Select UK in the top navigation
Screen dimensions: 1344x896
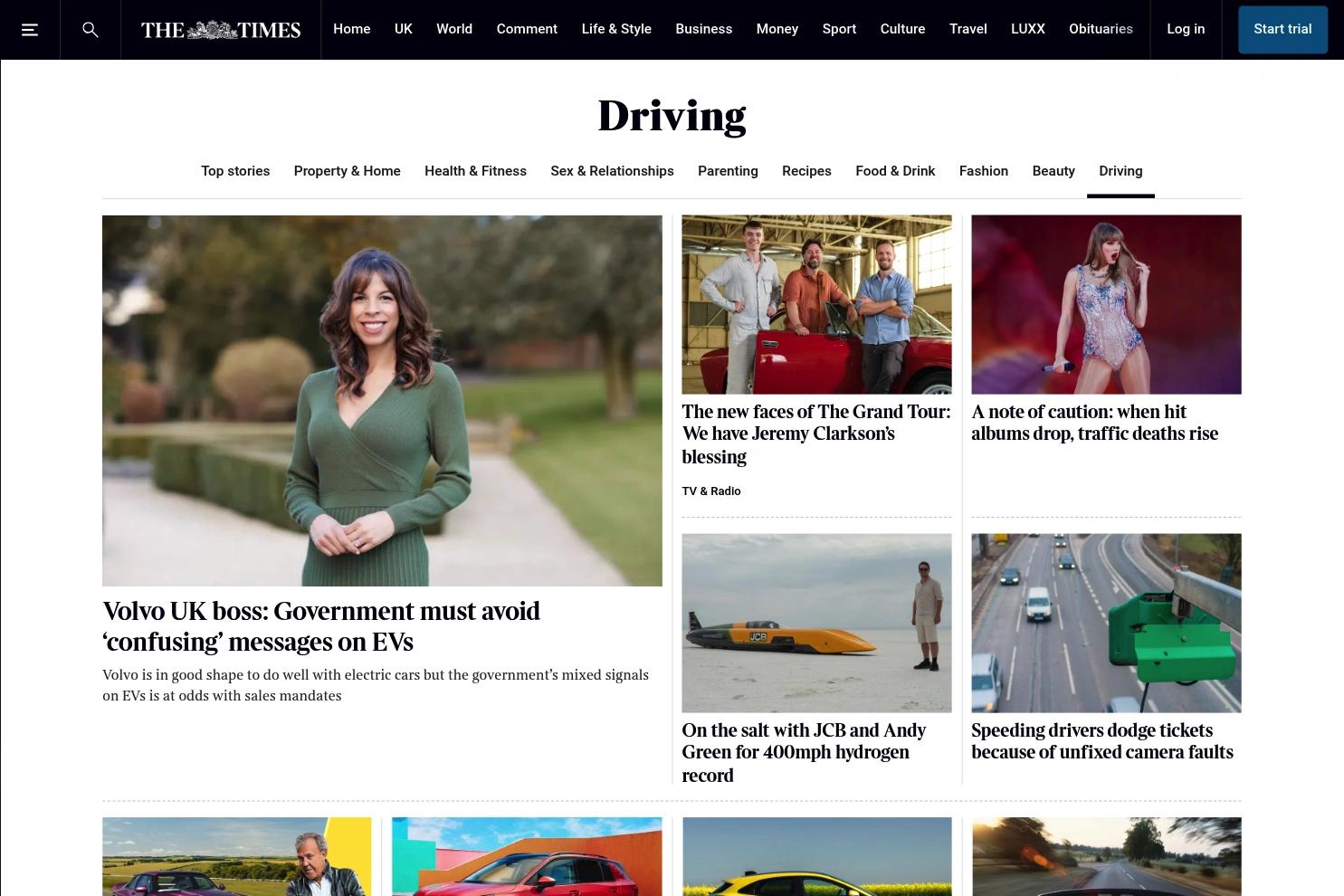click(x=404, y=29)
